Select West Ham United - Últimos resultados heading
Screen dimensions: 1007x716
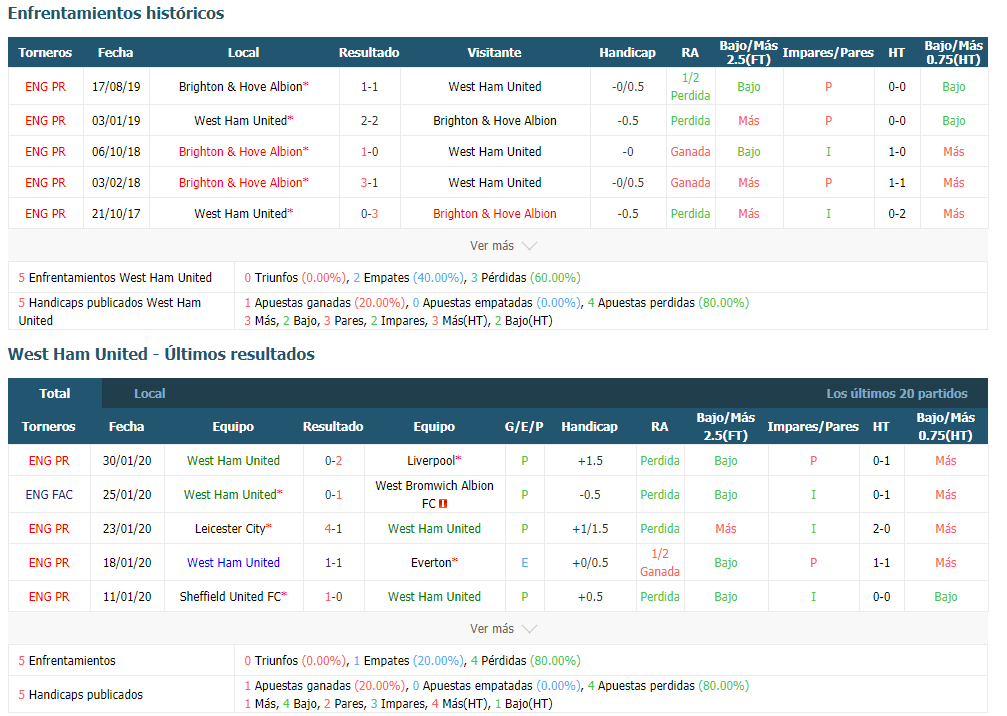(x=161, y=354)
